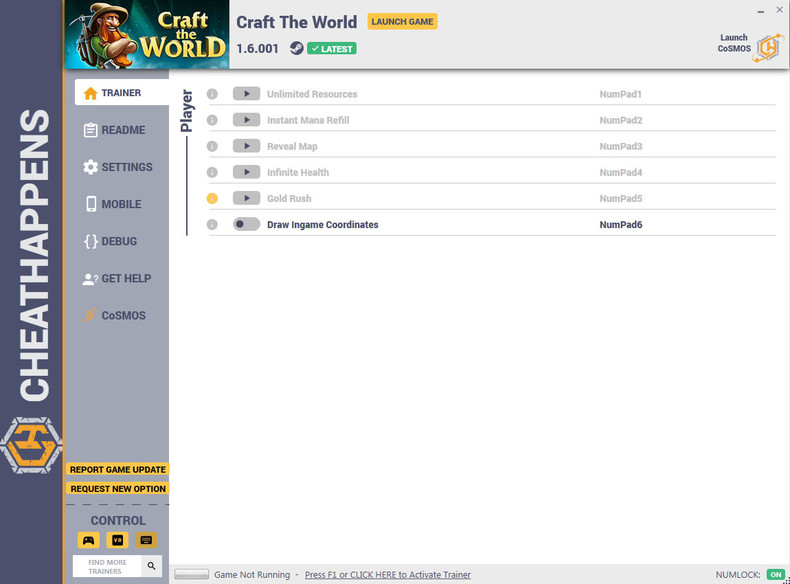Click the magnifier search icon
Screen dimensions: 790x584
[152, 566]
